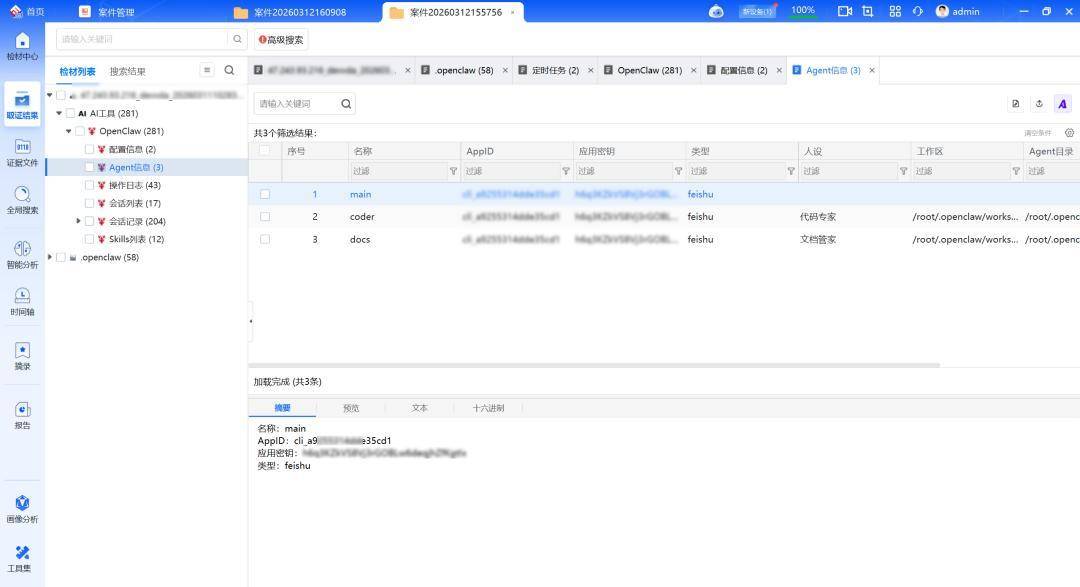Switch to the 十六进制 tab

pyautogui.click(x=488, y=408)
